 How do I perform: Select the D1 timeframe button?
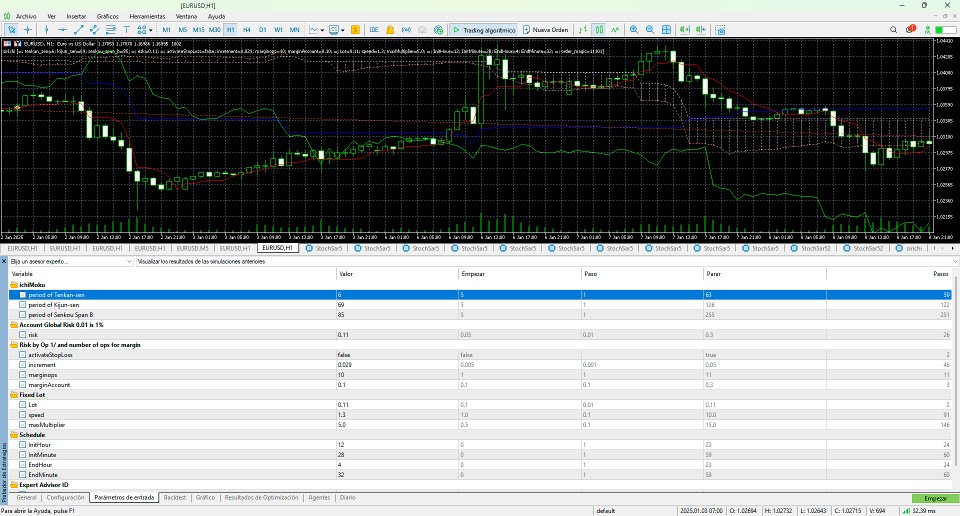pos(263,30)
